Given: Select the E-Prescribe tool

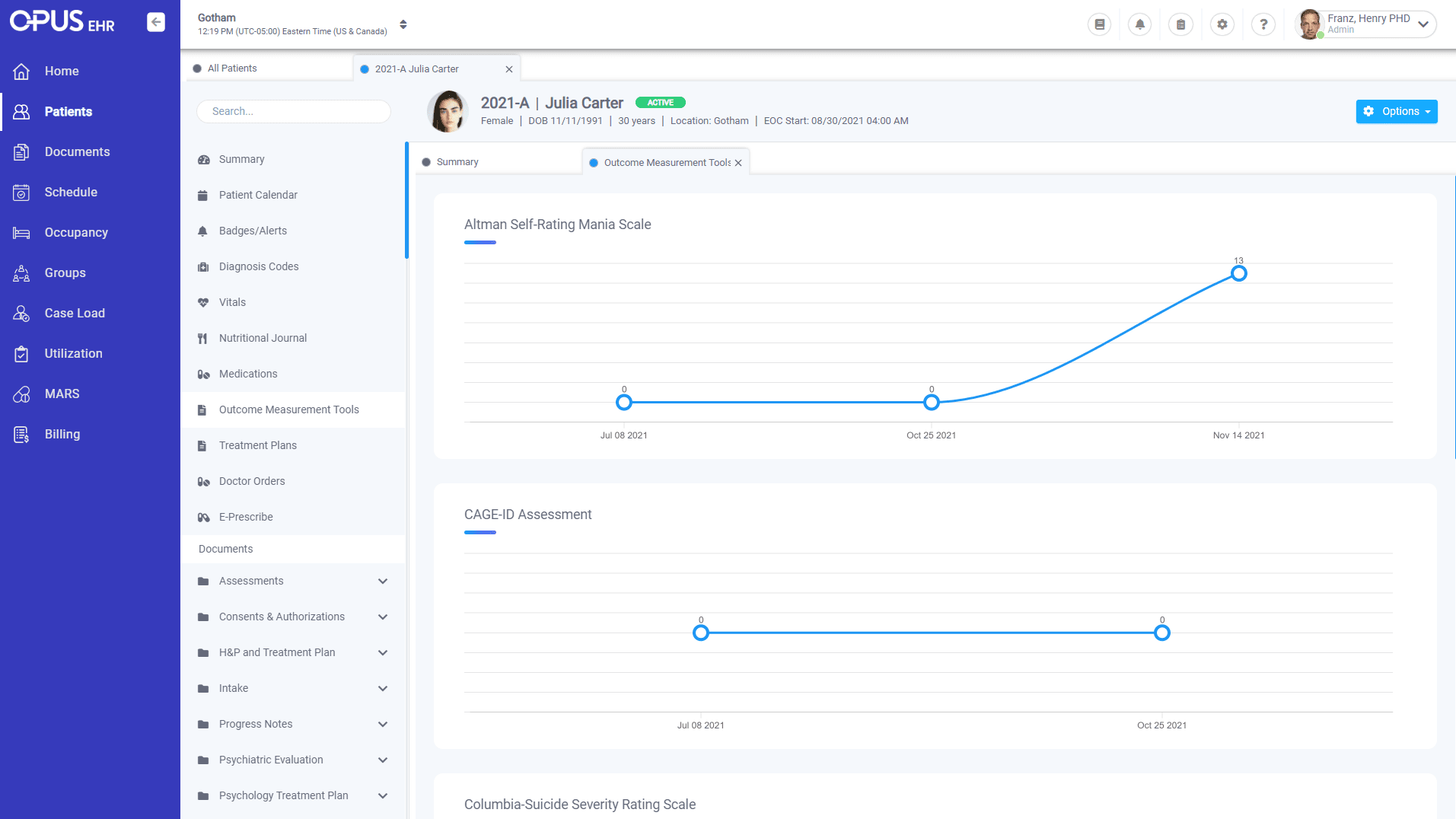Looking at the screenshot, I should tap(245, 517).
